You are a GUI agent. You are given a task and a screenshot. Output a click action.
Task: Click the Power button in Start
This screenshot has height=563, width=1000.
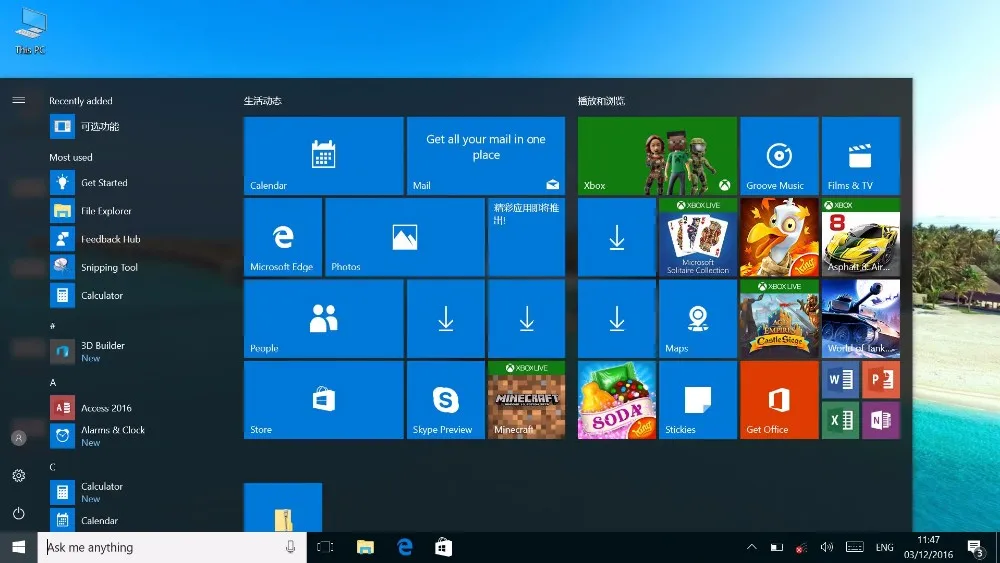(x=18, y=513)
